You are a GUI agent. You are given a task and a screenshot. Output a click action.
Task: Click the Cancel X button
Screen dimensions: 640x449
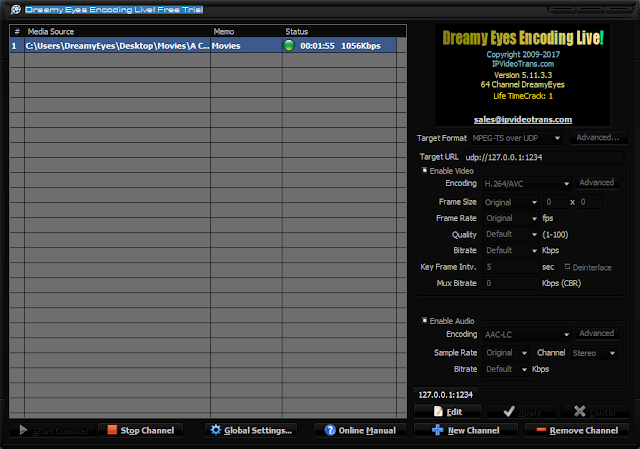tap(594, 411)
